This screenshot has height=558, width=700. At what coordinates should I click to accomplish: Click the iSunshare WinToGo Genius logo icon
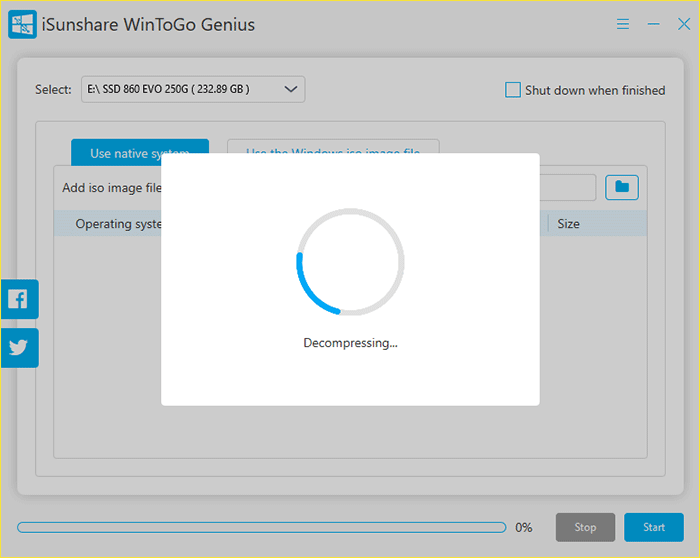(x=22, y=25)
